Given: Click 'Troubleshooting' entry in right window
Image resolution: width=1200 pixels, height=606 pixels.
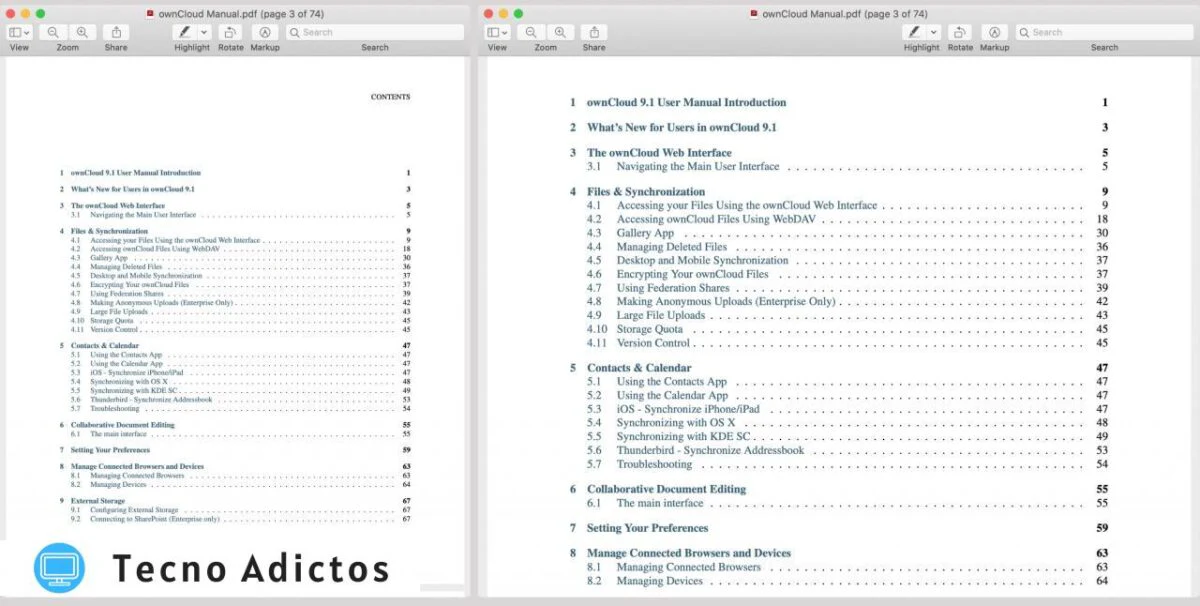Looking at the screenshot, I should 654,464.
